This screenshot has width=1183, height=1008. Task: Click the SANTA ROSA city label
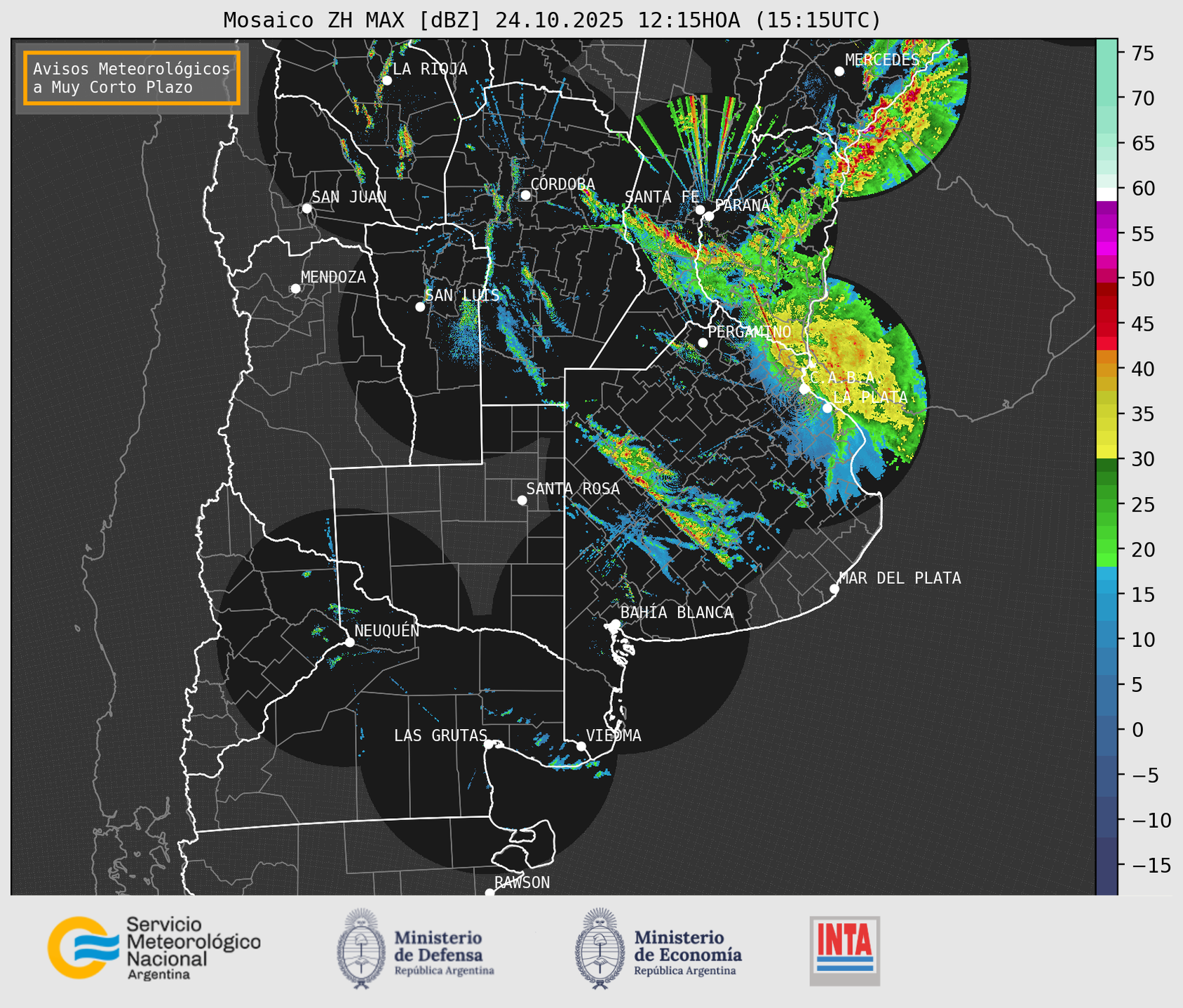[x=573, y=489]
